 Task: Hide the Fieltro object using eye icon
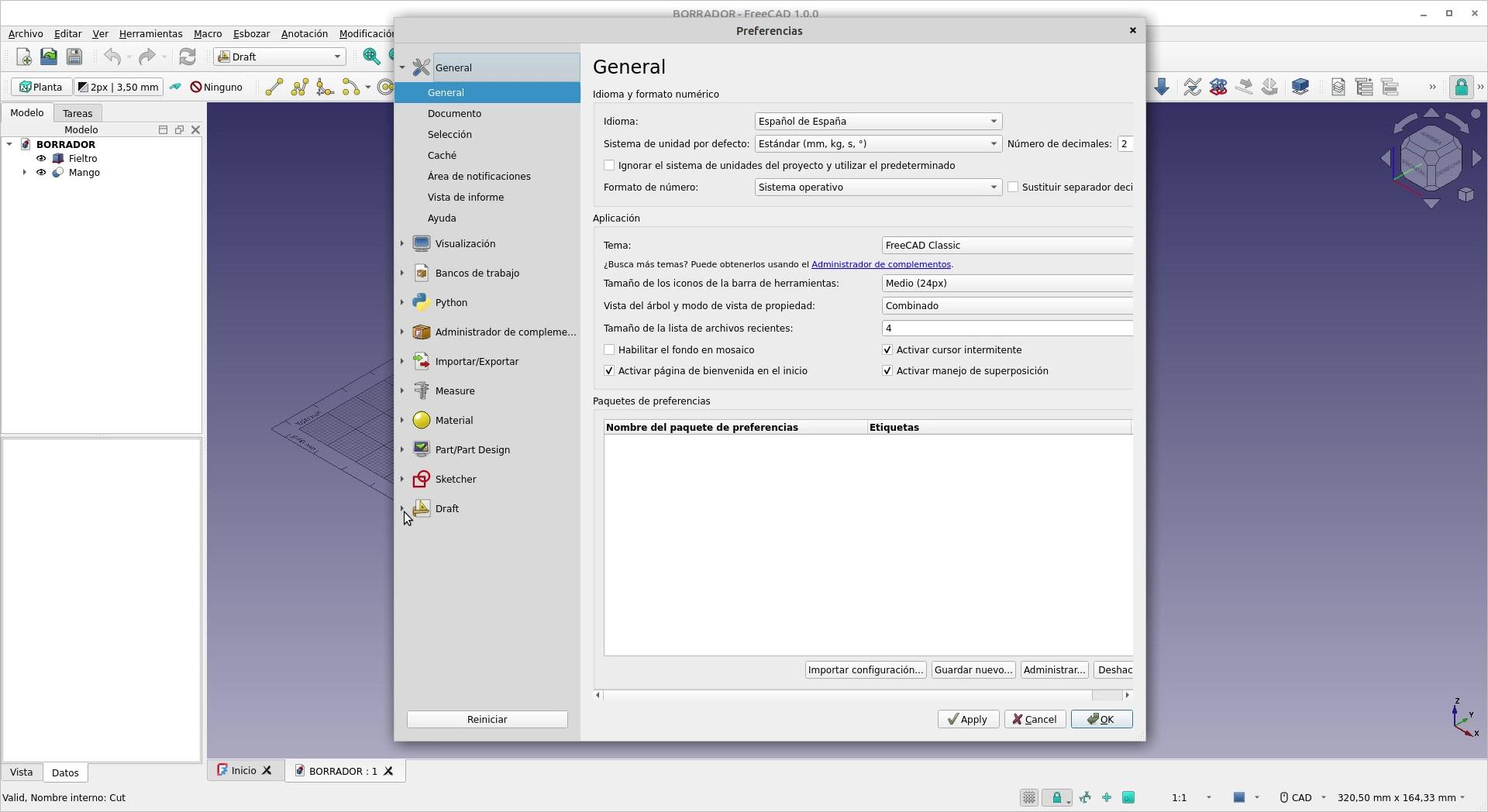41,159
